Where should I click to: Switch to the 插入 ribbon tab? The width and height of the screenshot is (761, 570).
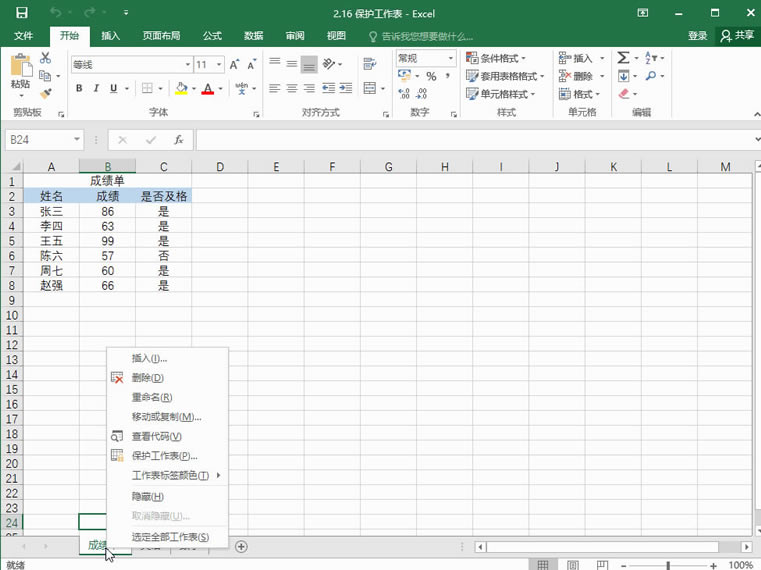click(x=110, y=35)
